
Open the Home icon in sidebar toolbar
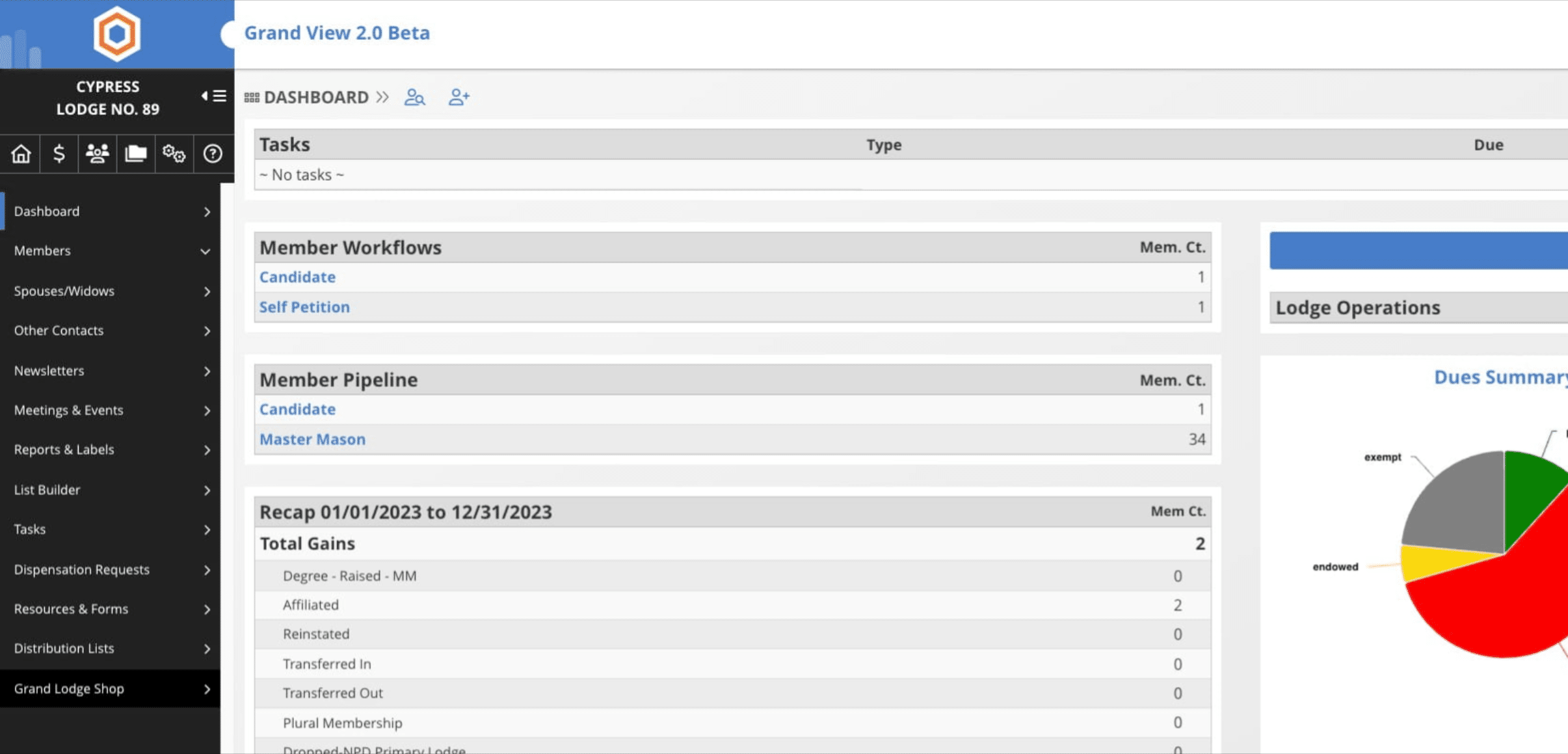(21, 154)
